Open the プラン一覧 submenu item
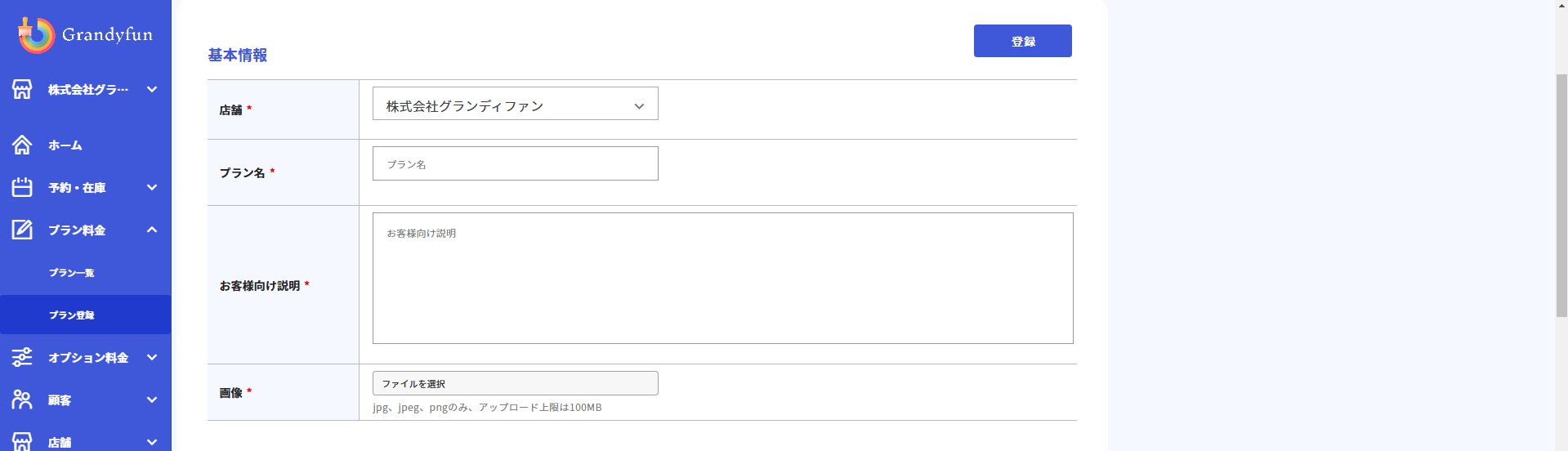Screen dimensions: 1568x451 (72, 273)
